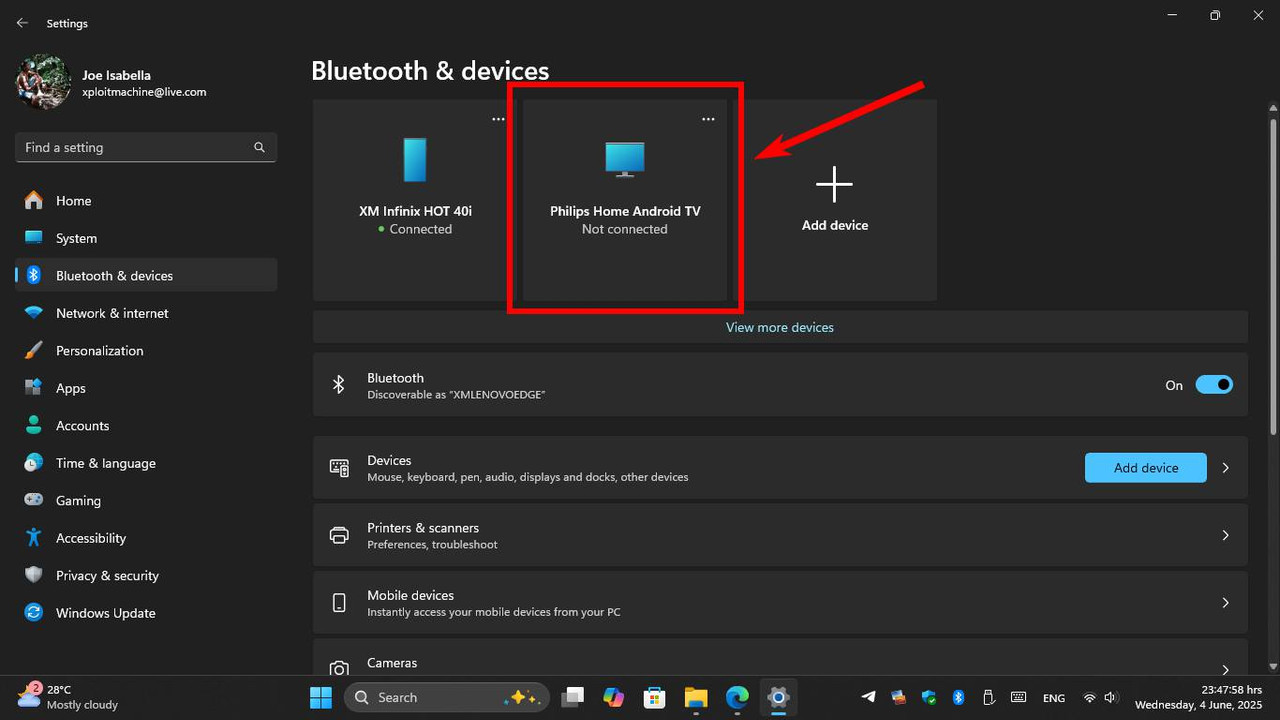Open Apps settings
The width and height of the screenshot is (1280, 720).
coord(146,388)
